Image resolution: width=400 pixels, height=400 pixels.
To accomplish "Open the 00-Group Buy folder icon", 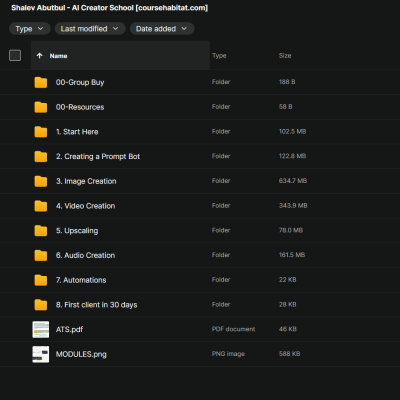I will tap(41, 82).
